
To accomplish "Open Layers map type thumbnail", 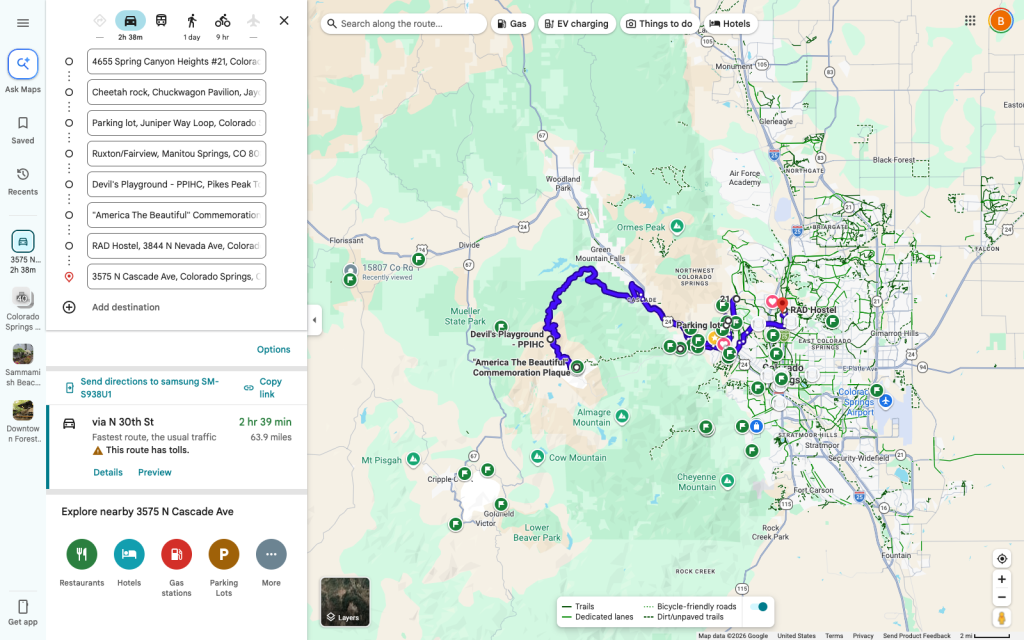I will coord(345,601).
